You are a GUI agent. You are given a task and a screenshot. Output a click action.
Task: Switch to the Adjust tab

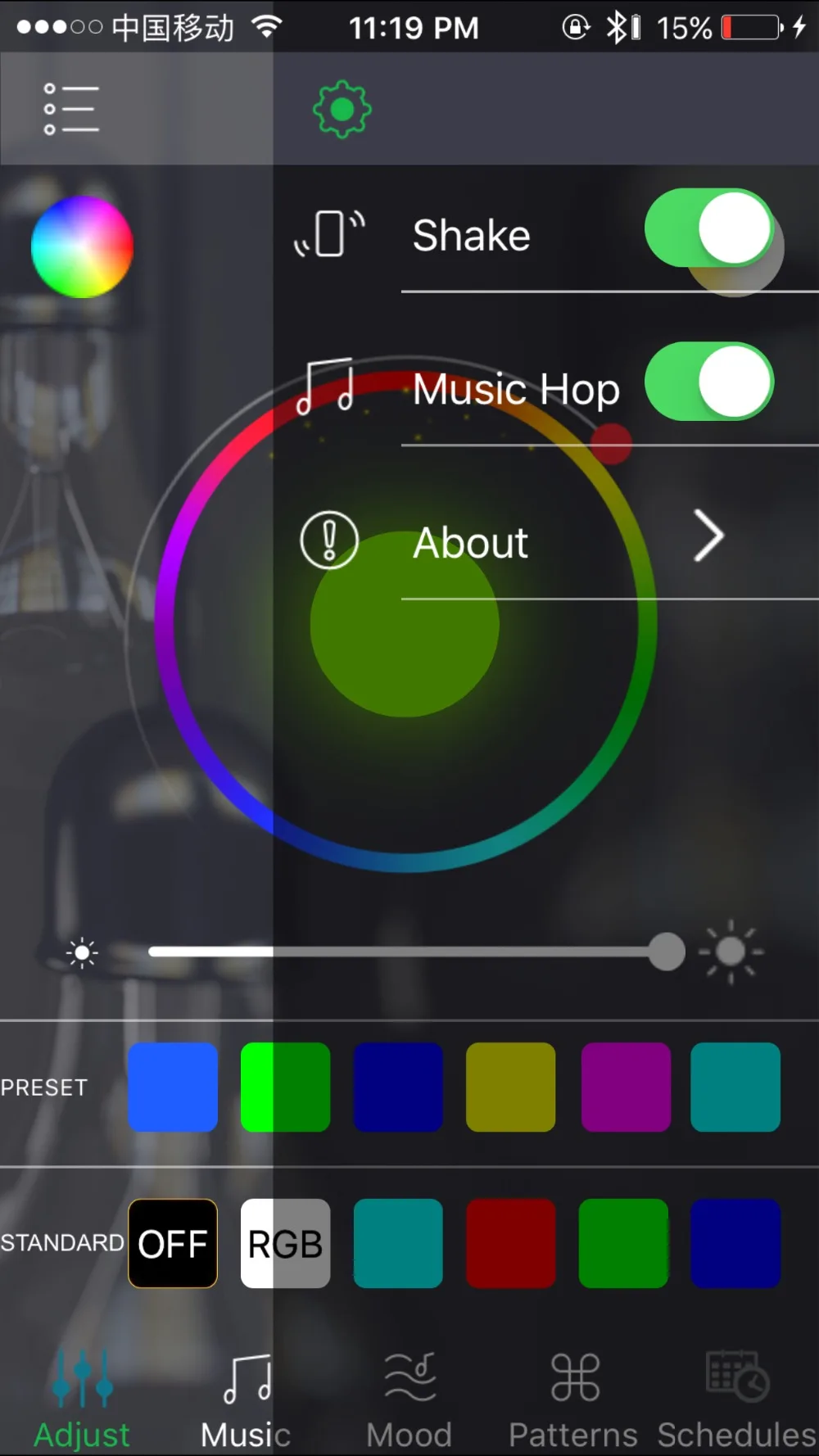[82, 1402]
